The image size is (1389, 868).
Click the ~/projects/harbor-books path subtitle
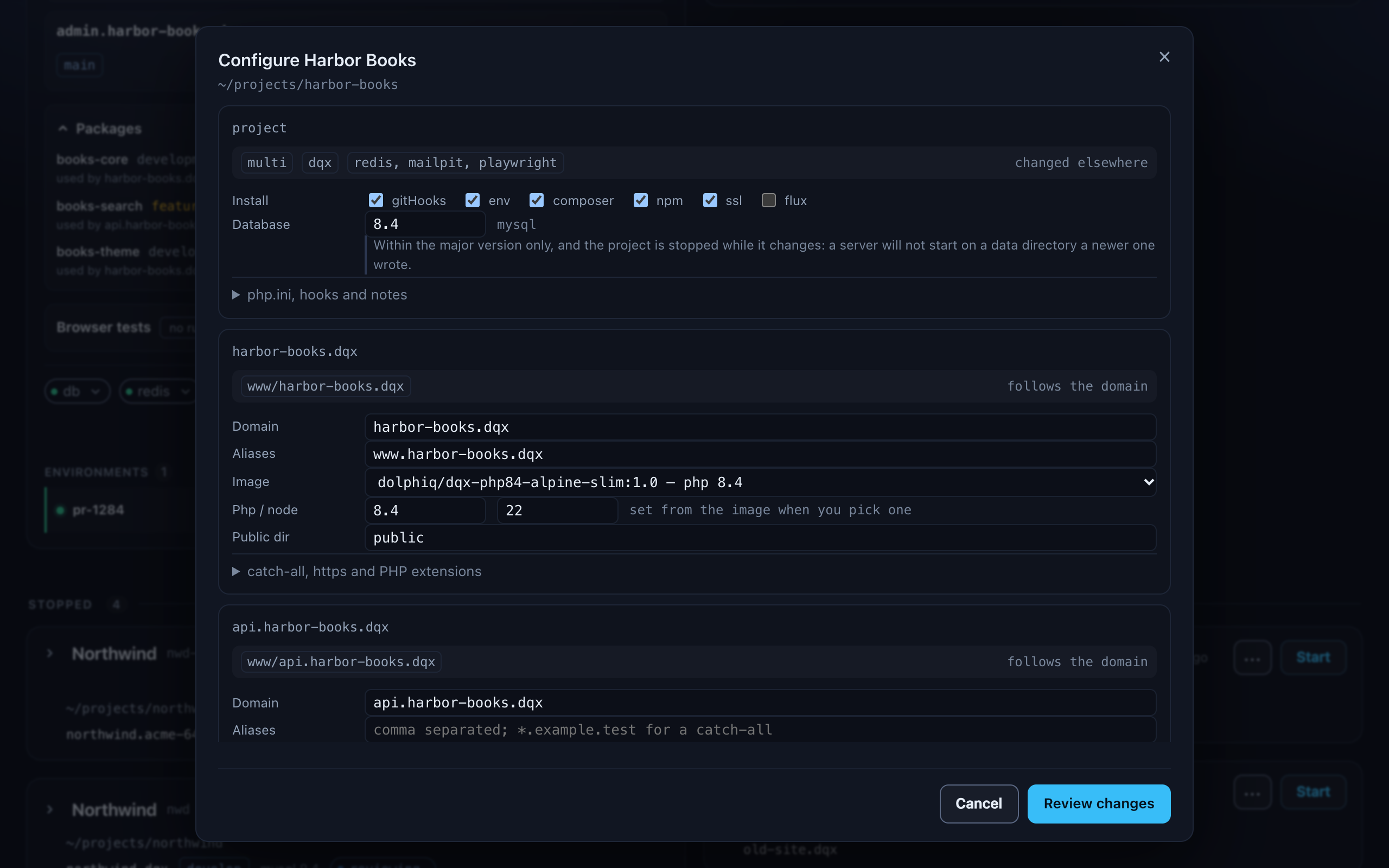point(308,85)
